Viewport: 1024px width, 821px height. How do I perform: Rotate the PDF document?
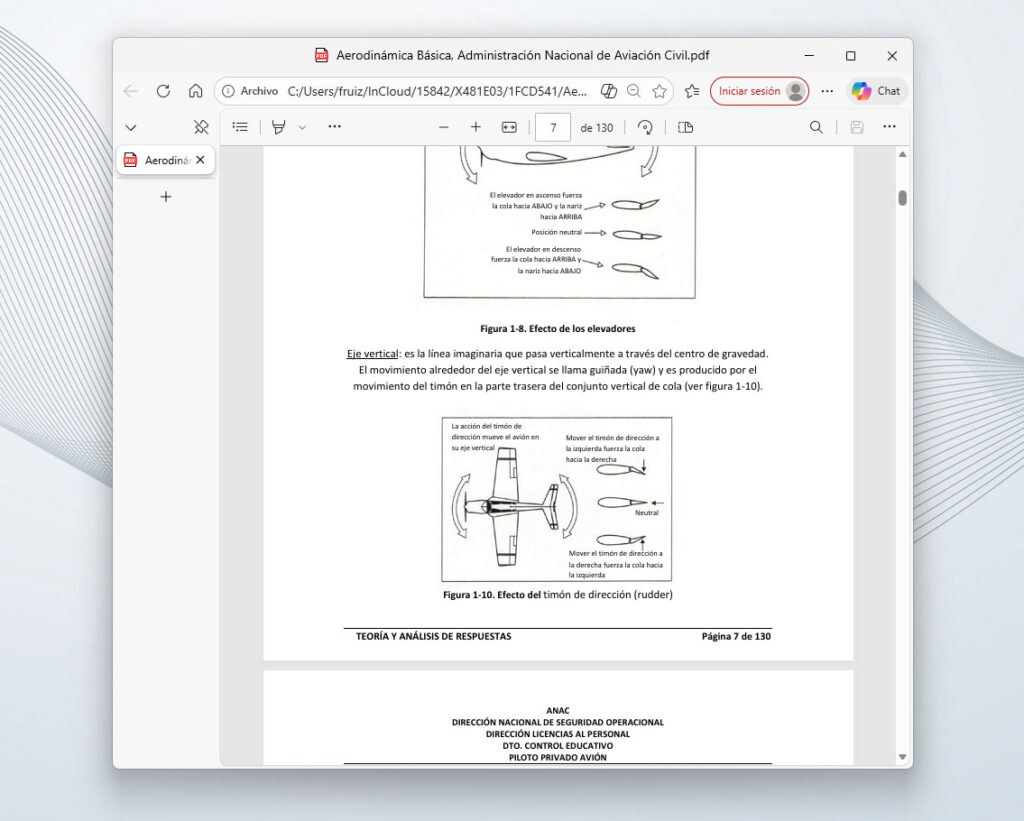tap(645, 127)
